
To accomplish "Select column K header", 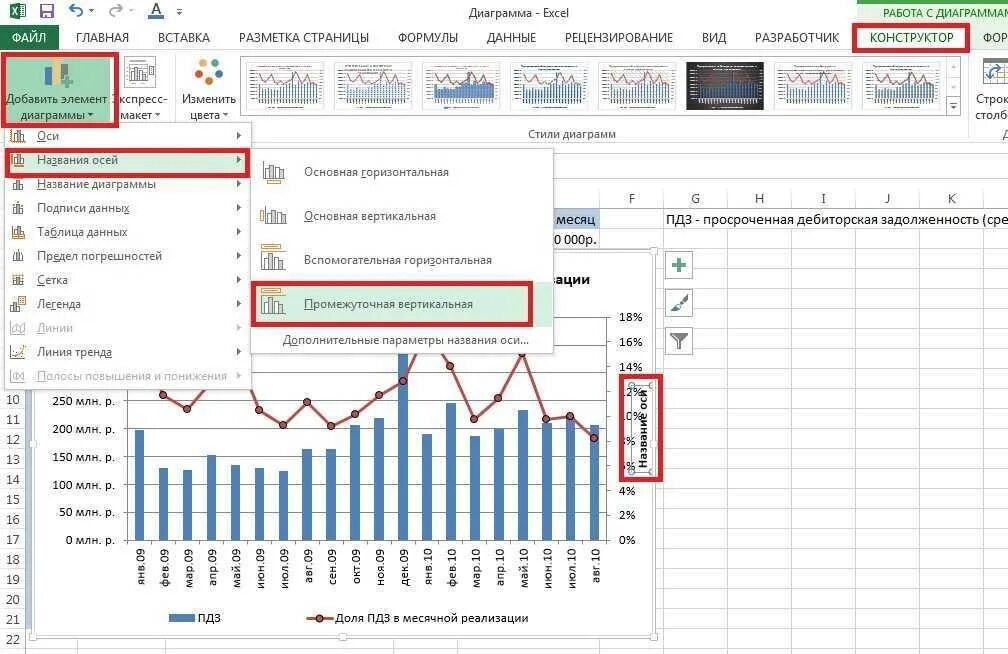I will coord(951,199).
